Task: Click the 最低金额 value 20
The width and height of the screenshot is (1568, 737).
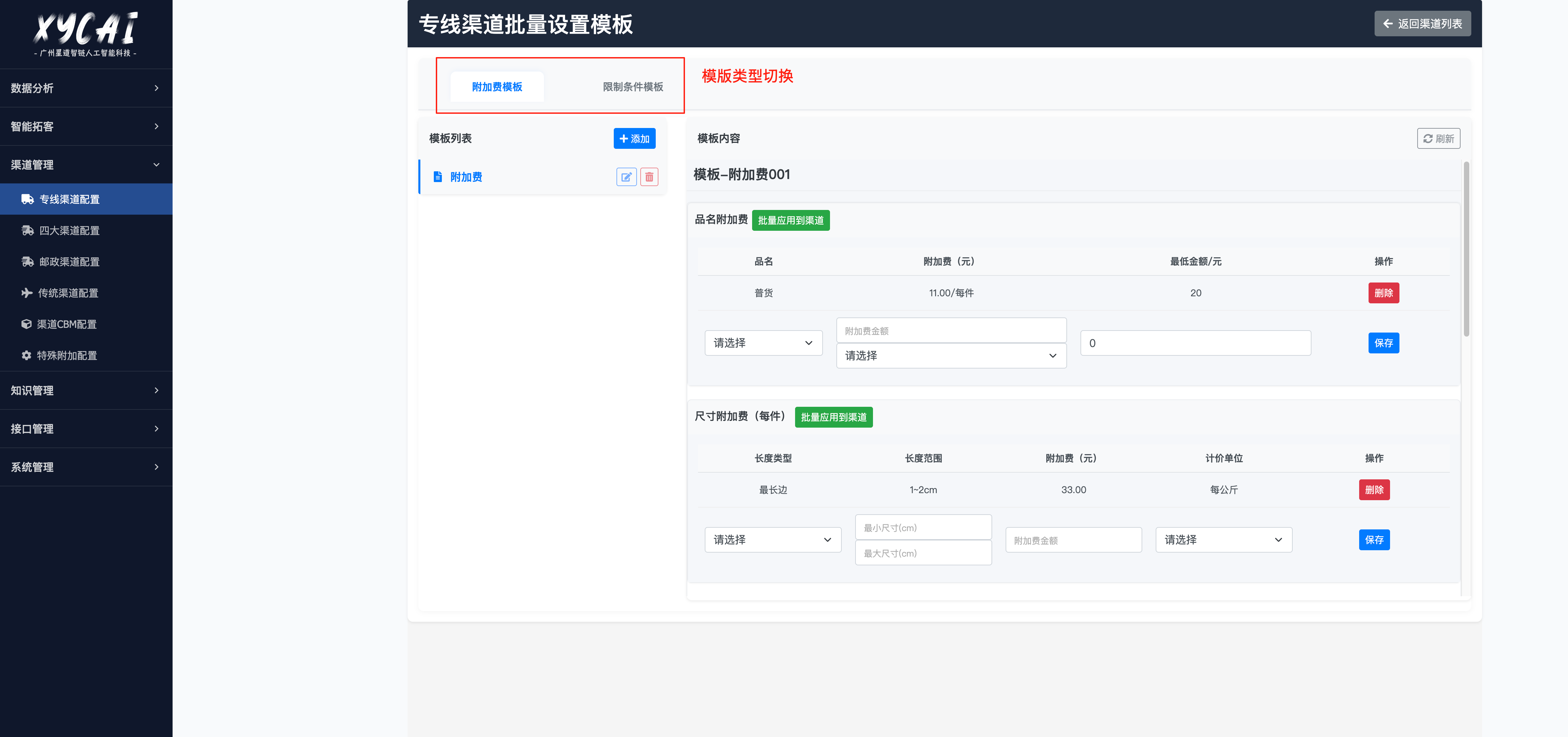Action: (x=1196, y=293)
